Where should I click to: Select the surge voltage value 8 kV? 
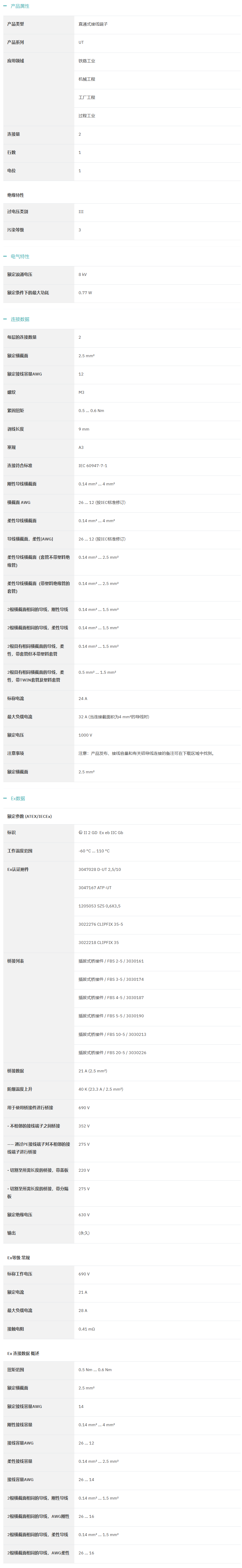(83, 275)
